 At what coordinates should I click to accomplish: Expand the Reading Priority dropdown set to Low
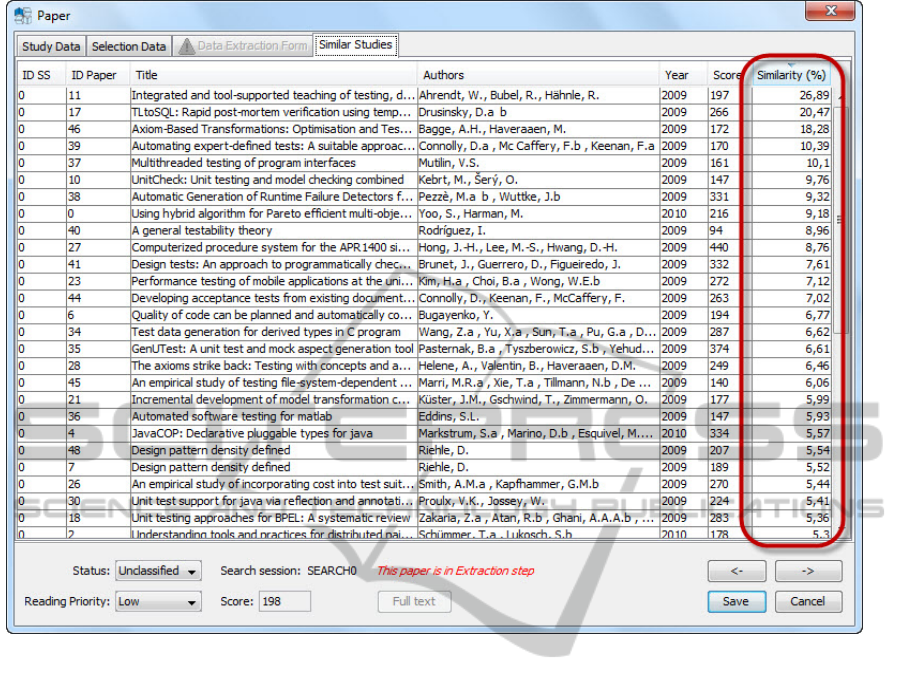point(158,602)
